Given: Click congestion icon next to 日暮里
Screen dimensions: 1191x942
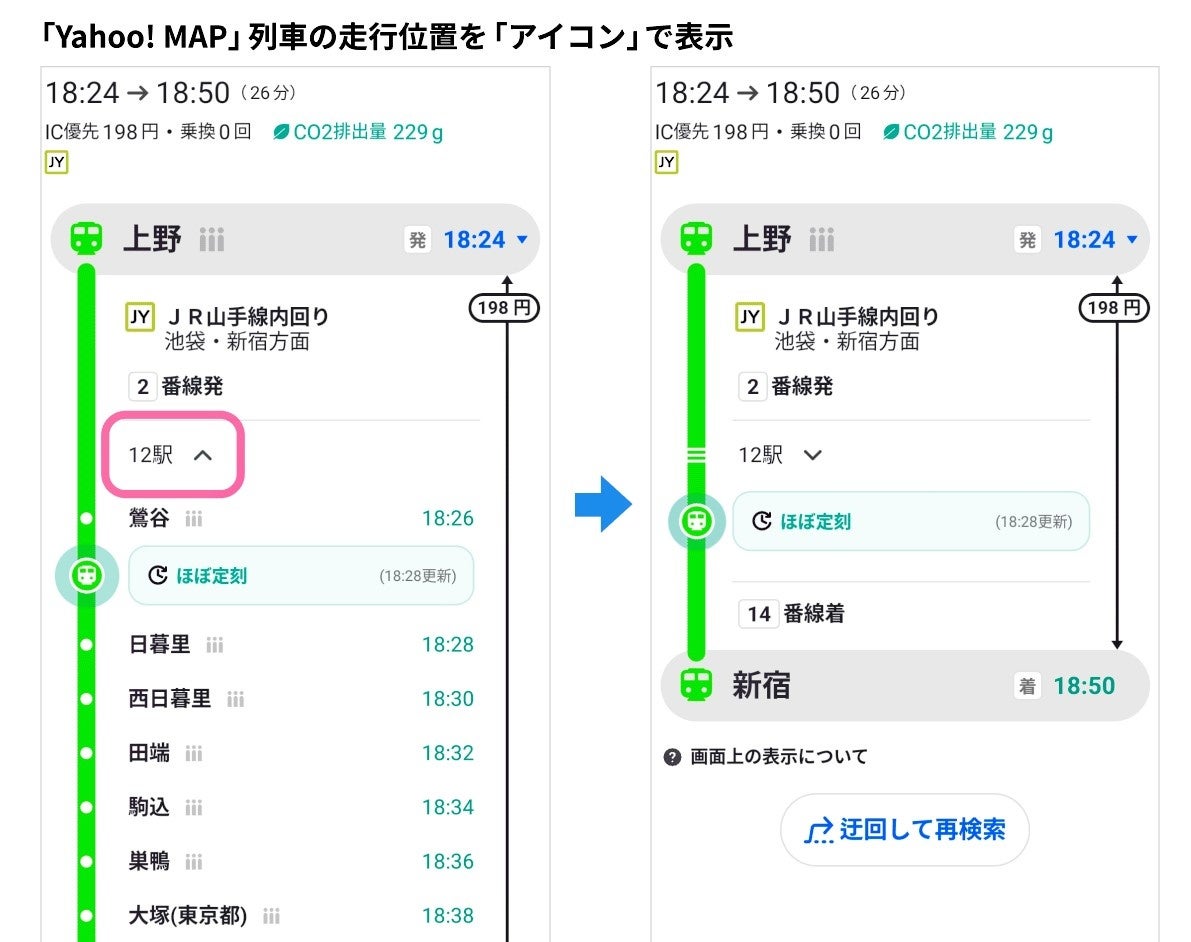Looking at the screenshot, I should (215, 645).
